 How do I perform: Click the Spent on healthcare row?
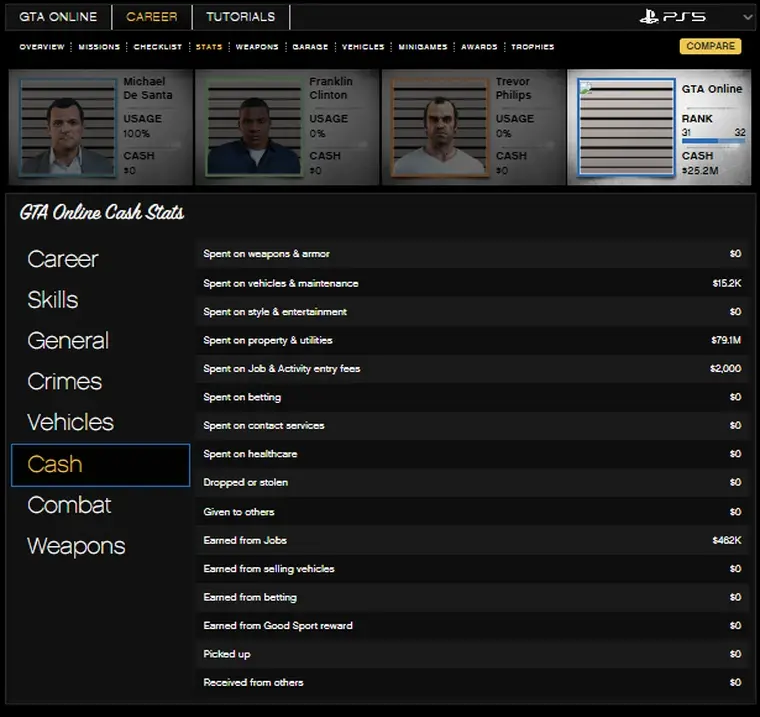coord(472,454)
